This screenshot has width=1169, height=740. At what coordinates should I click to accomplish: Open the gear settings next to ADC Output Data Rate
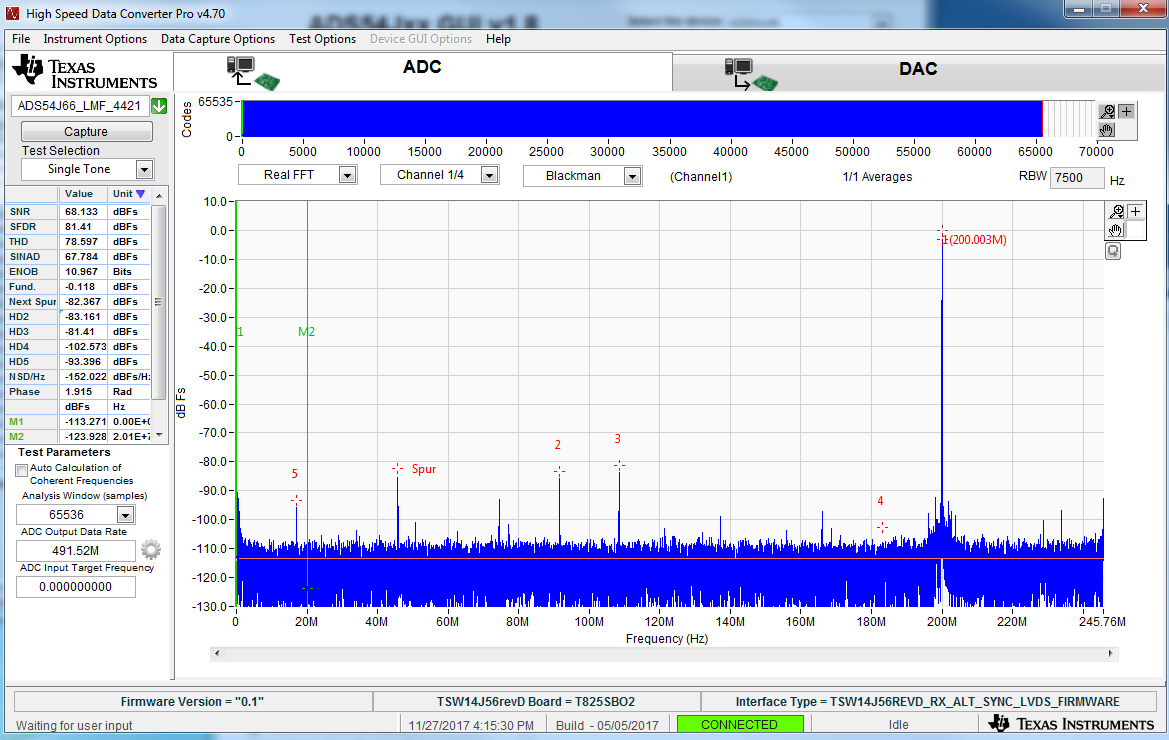tap(151, 550)
